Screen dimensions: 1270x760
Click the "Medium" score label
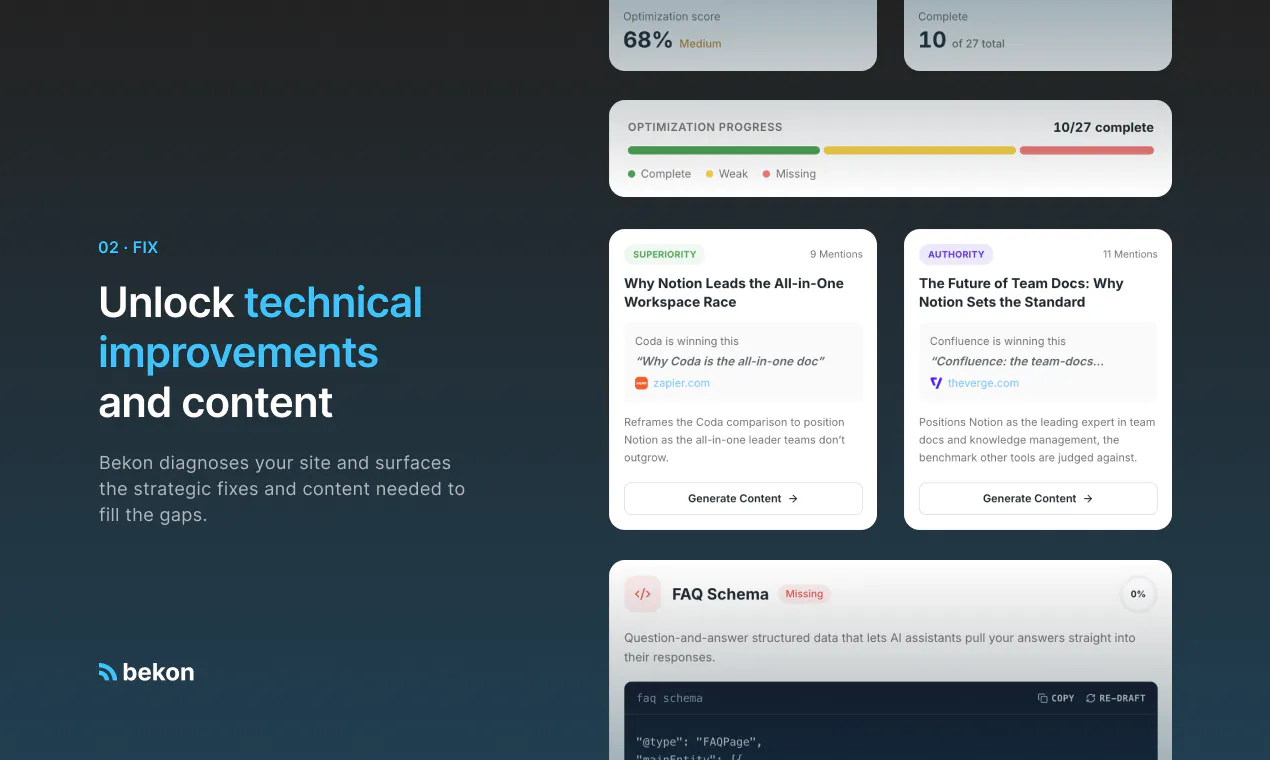(700, 44)
